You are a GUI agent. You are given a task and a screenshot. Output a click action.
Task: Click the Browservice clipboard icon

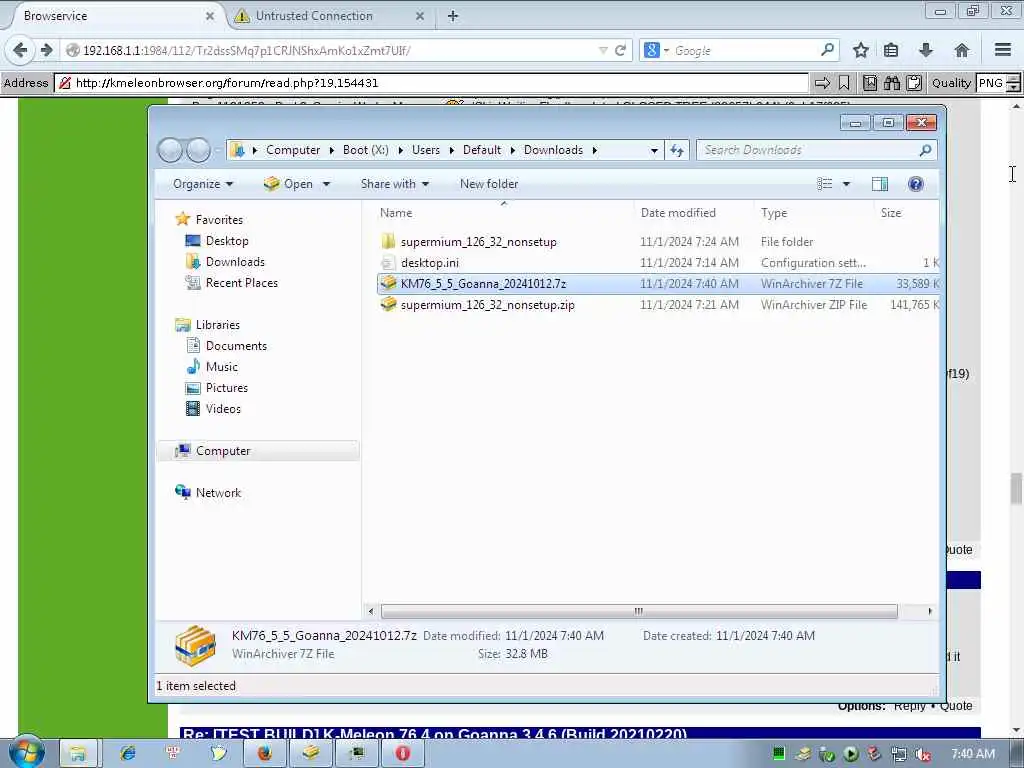click(x=914, y=83)
